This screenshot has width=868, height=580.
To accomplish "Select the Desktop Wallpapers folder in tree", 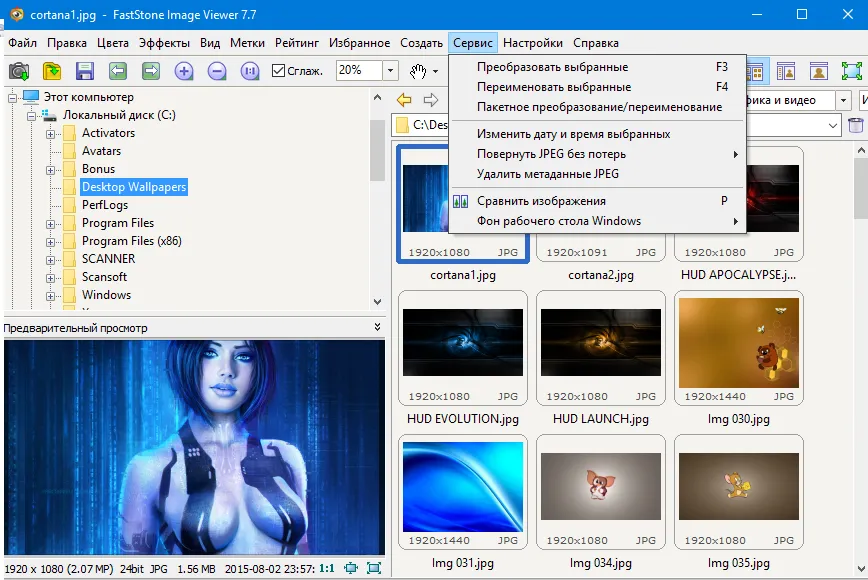I will coord(134,187).
